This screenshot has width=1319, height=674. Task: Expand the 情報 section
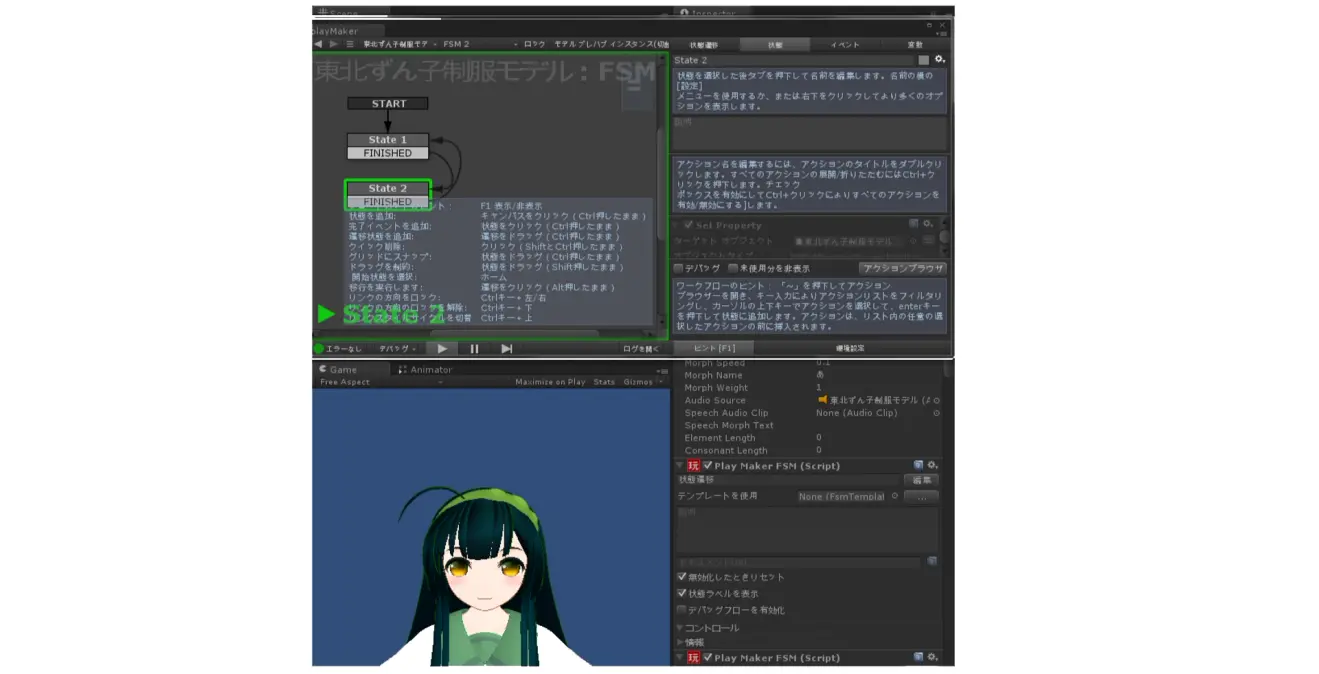[680, 642]
